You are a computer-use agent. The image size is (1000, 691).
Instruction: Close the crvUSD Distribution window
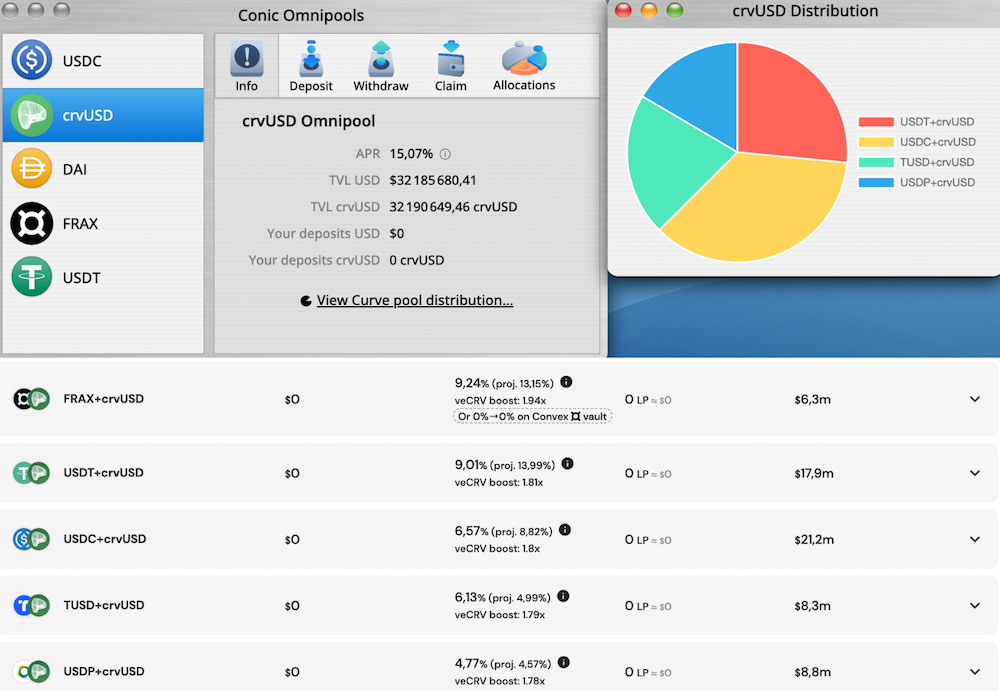623,10
